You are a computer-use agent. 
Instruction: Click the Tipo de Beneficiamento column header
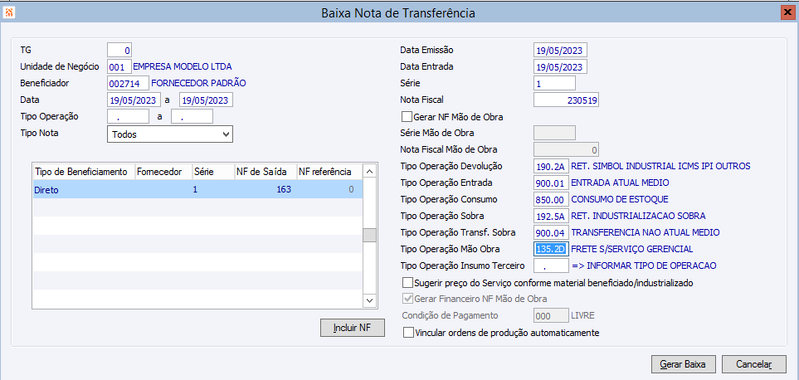pyautogui.click(x=84, y=172)
